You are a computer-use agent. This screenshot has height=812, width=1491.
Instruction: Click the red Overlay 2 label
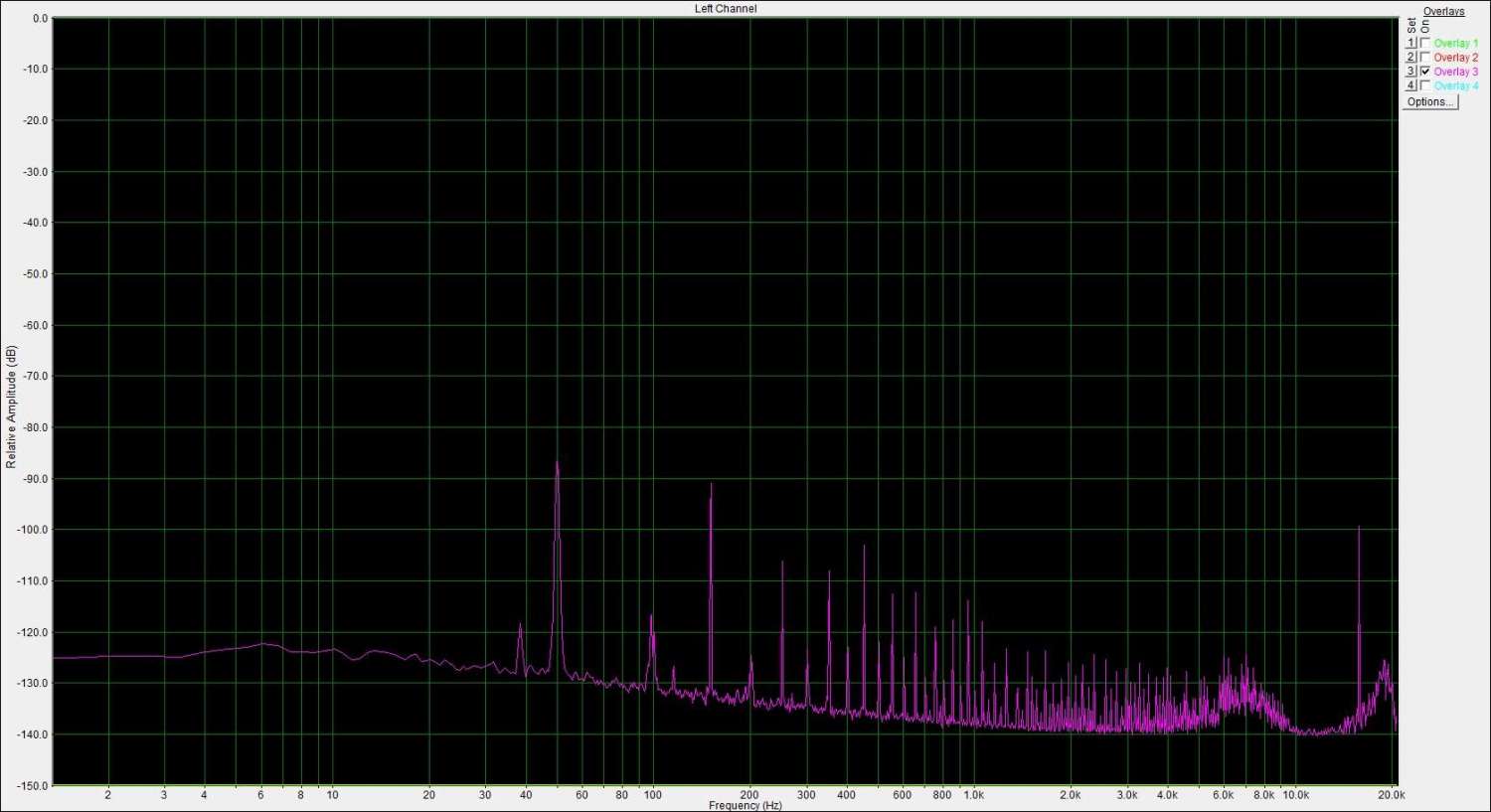1455,58
